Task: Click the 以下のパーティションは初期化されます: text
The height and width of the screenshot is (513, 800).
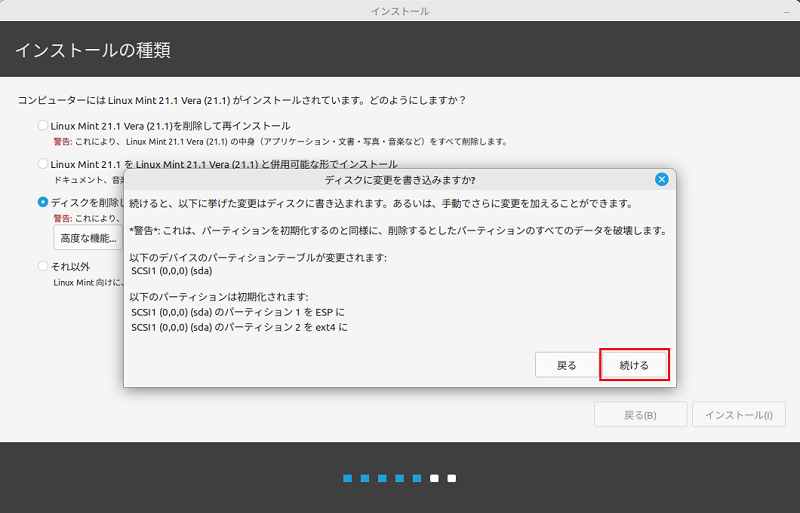Action: click(219, 297)
